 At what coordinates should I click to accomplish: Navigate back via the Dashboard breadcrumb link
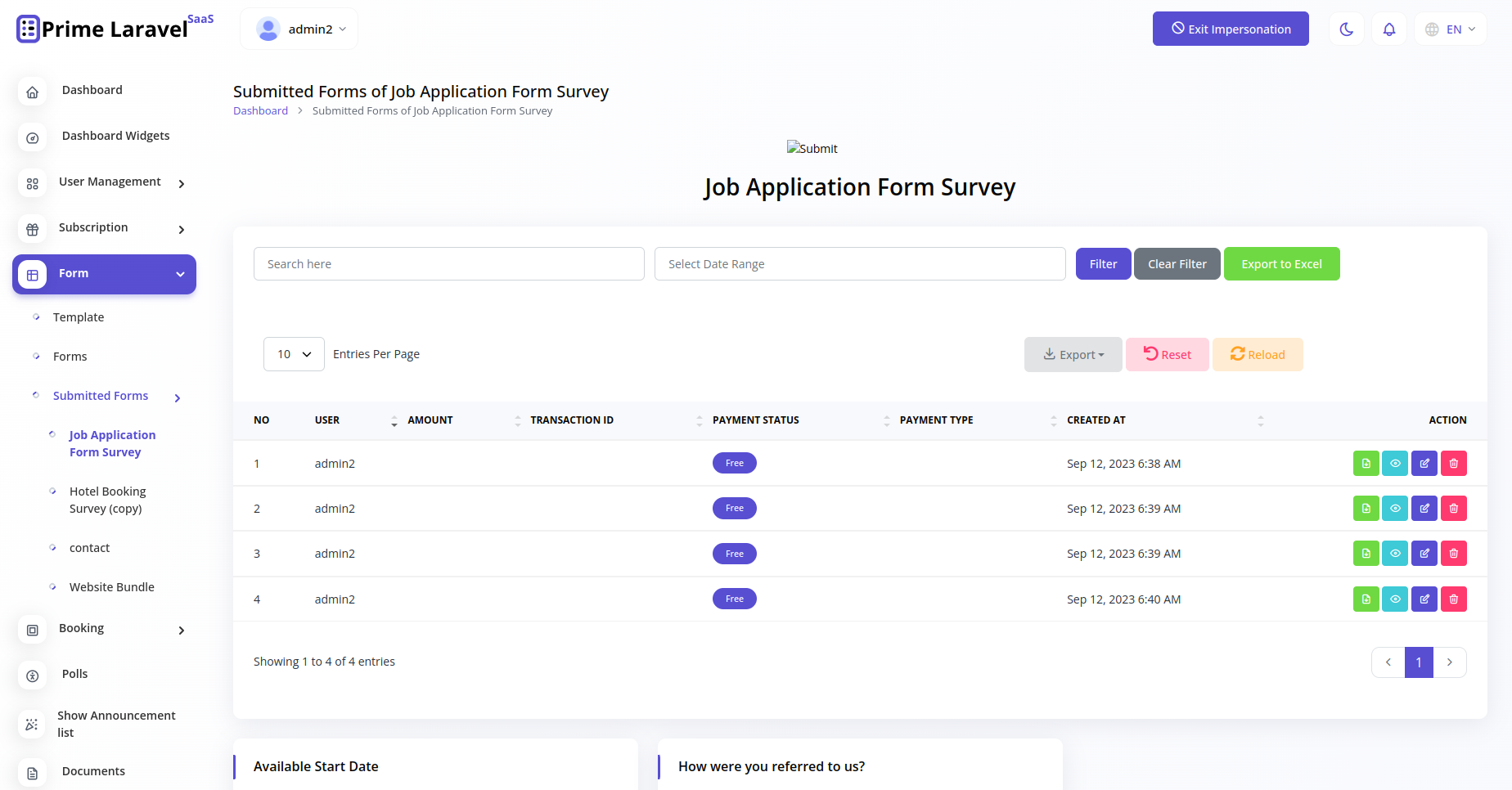click(260, 110)
